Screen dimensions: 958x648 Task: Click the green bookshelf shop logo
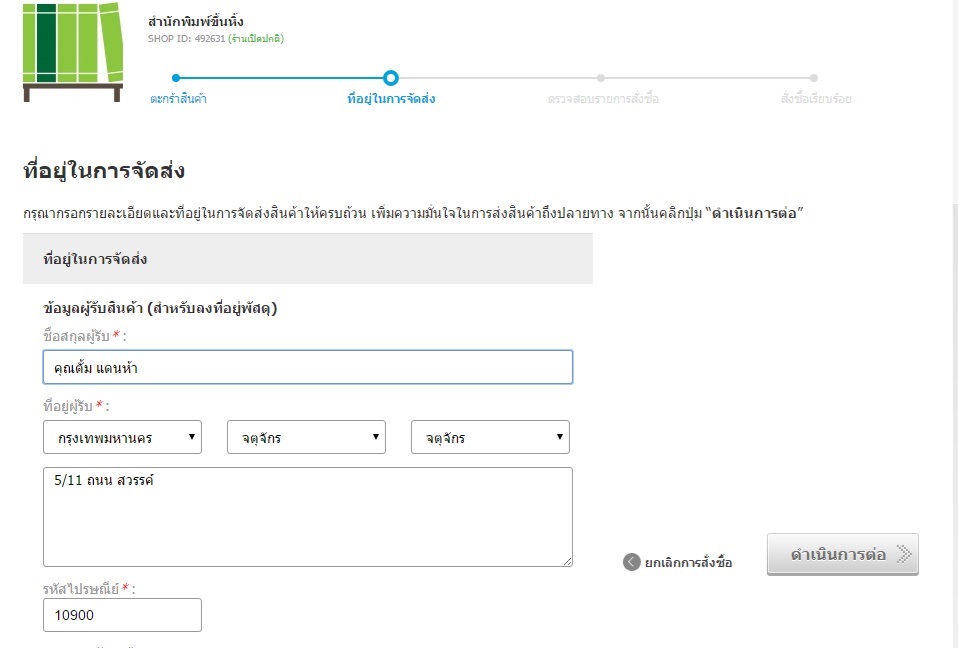click(72, 51)
